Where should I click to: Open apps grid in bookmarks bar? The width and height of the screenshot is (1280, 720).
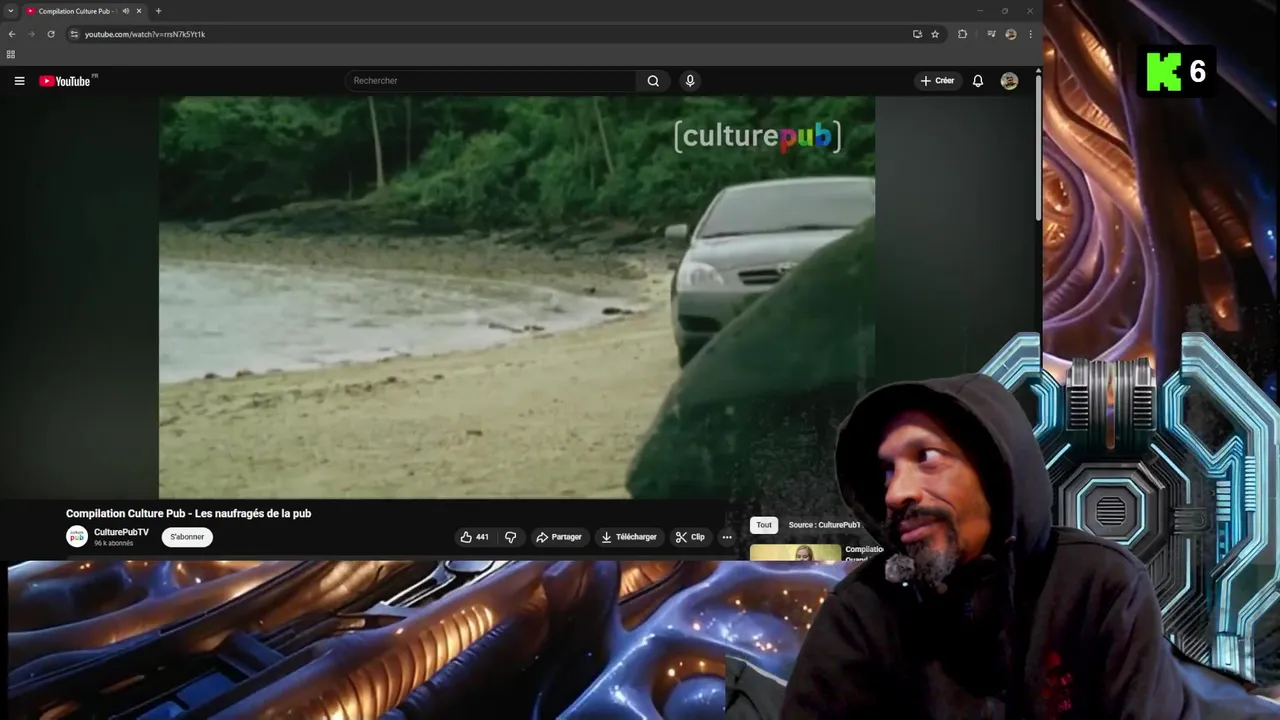[11, 54]
